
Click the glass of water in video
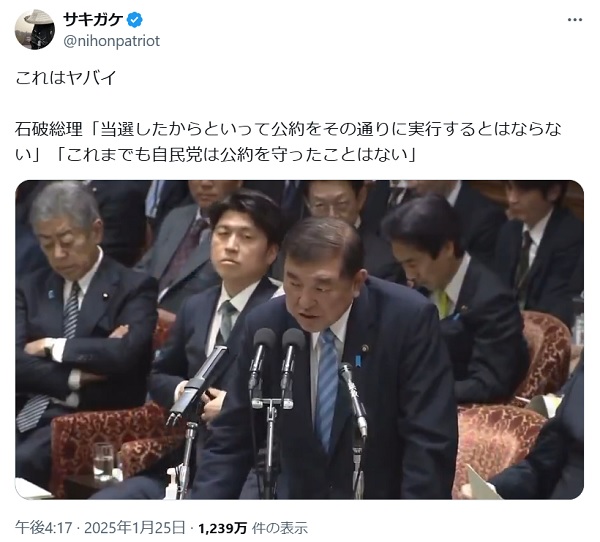tap(103, 462)
